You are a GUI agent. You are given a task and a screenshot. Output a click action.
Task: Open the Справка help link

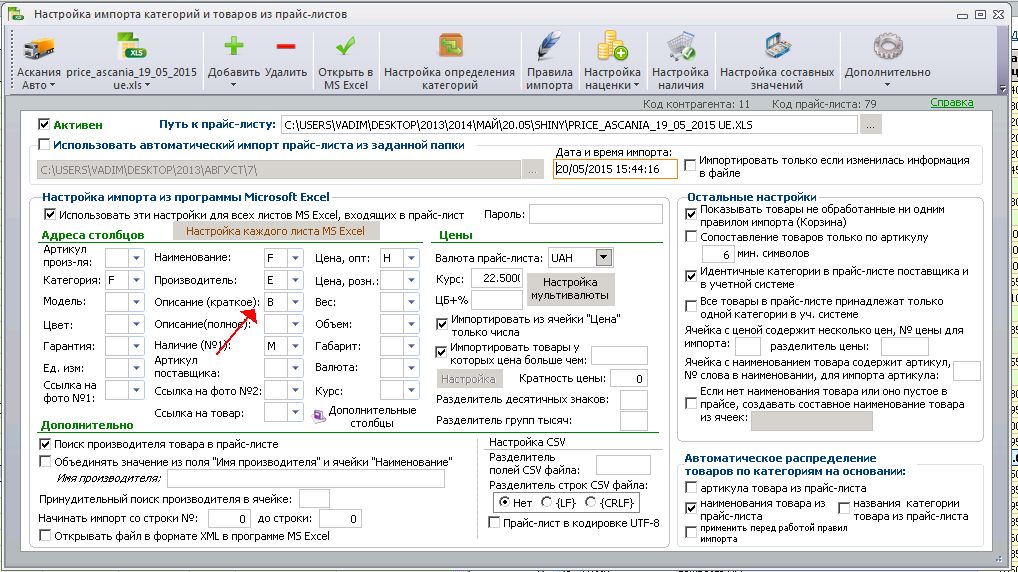click(x=951, y=103)
